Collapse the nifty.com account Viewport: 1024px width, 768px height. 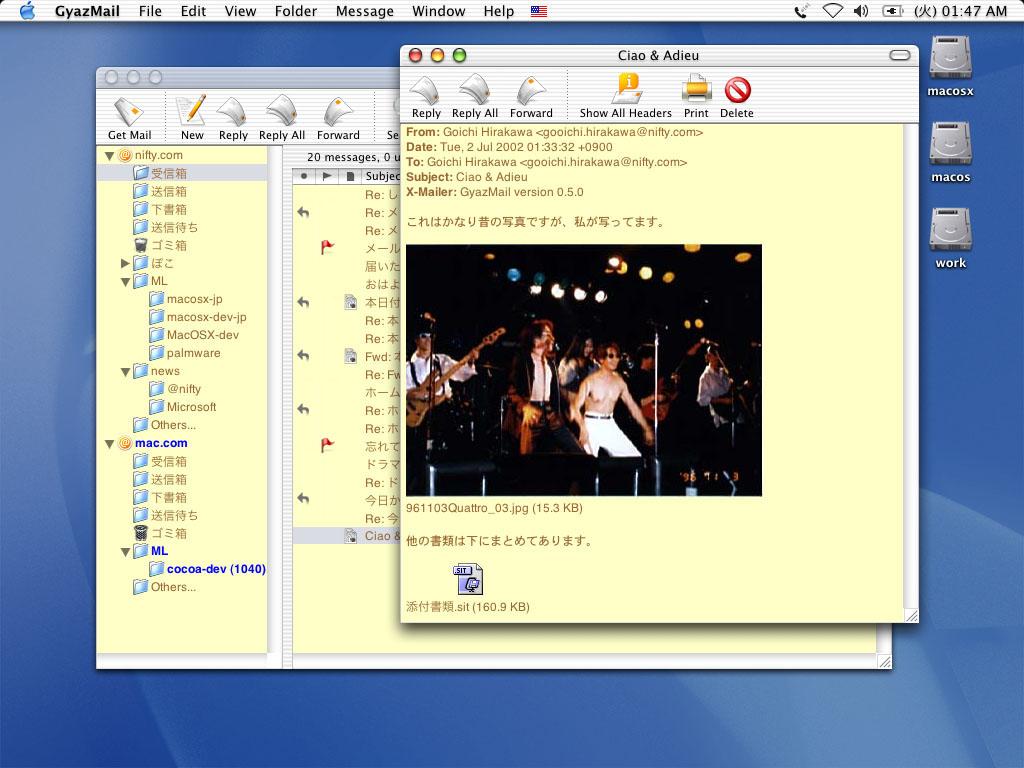(109, 155)
